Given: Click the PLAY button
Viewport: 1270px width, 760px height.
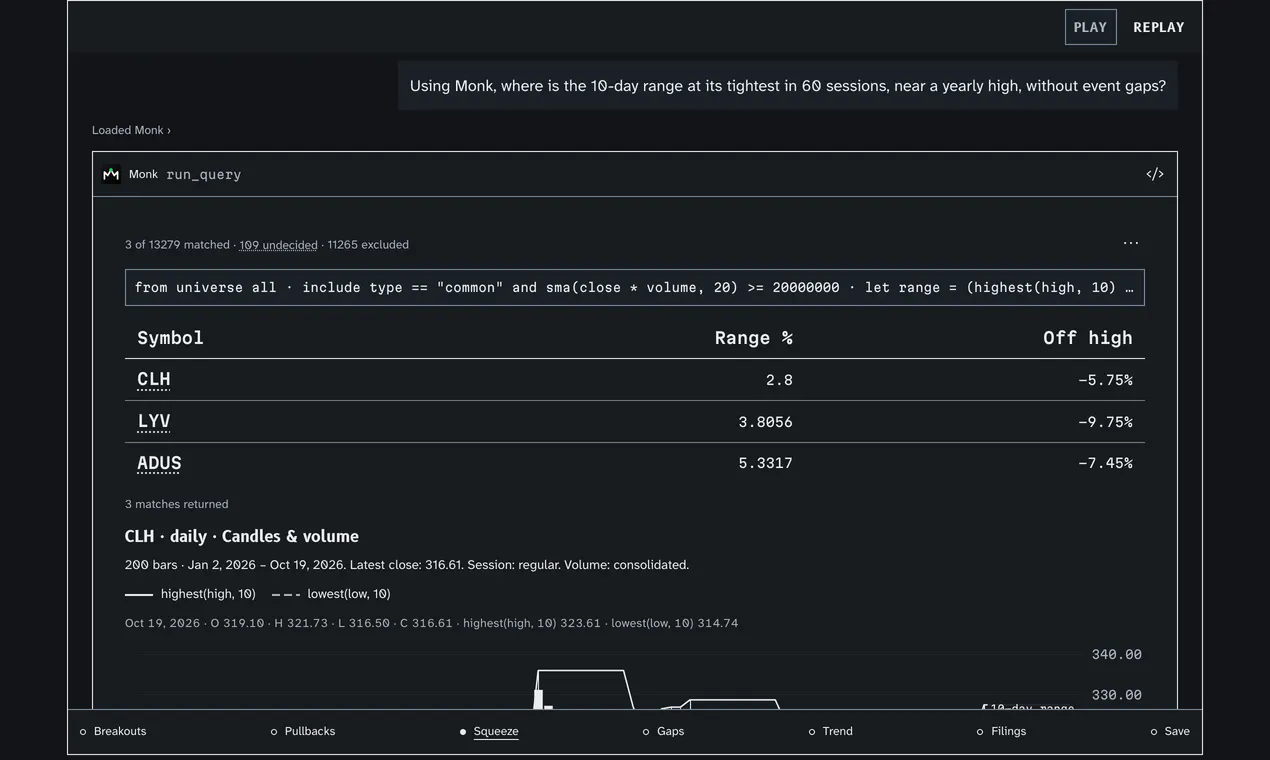Looking at the screenshot, I should tap(1090, 28).
